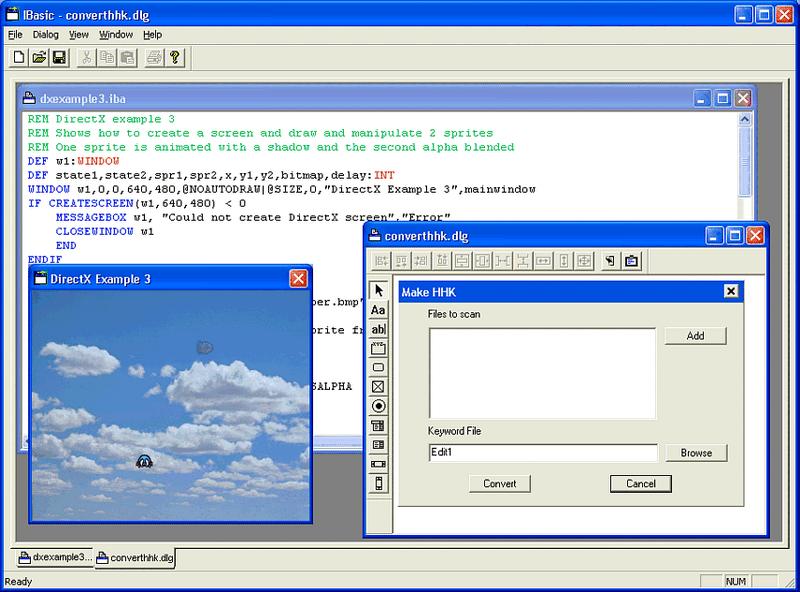
Task: Save the file using the floppy disk icon
Action: (x=59, y=59)
